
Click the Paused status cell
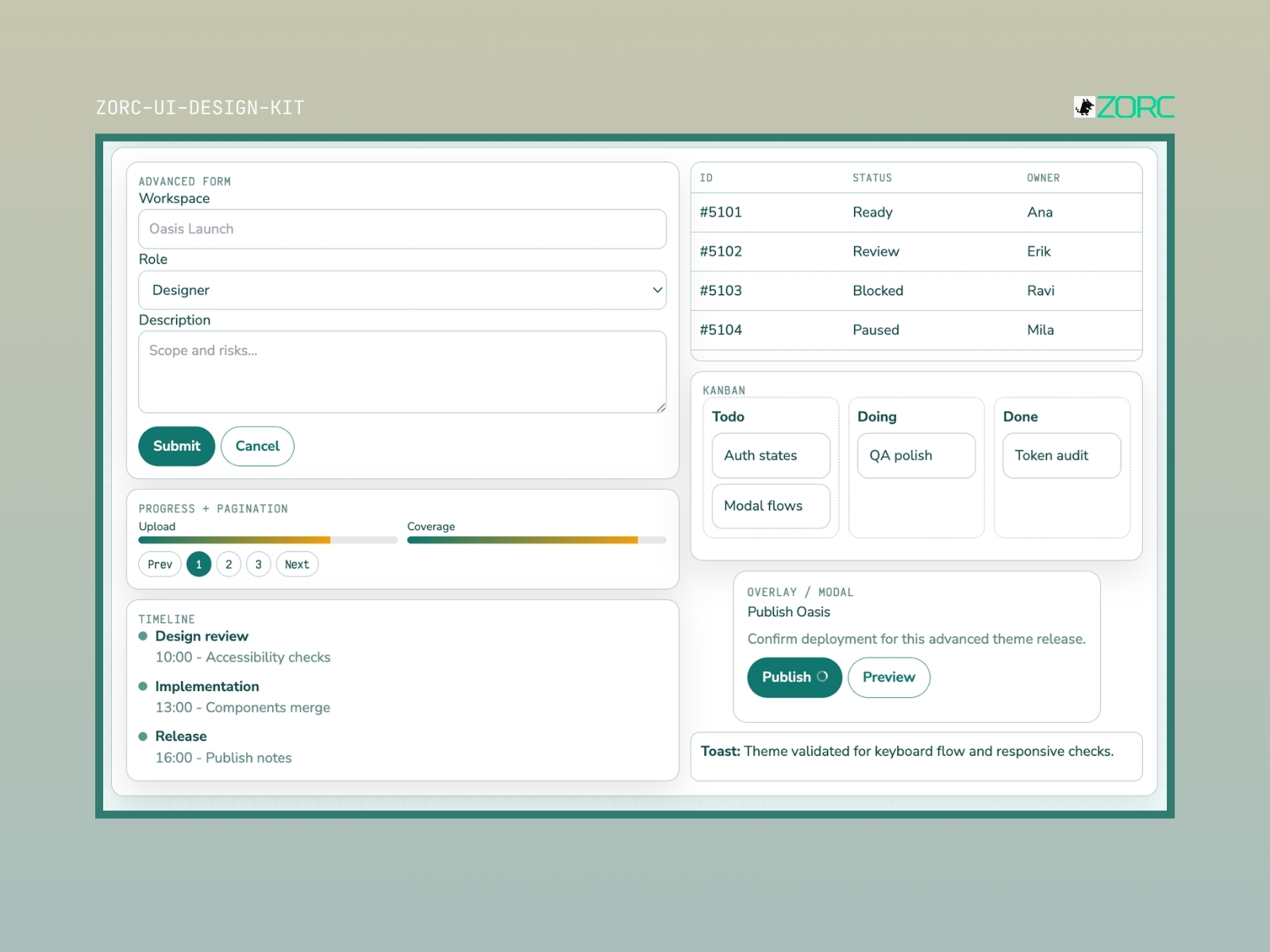pos(876,330)
